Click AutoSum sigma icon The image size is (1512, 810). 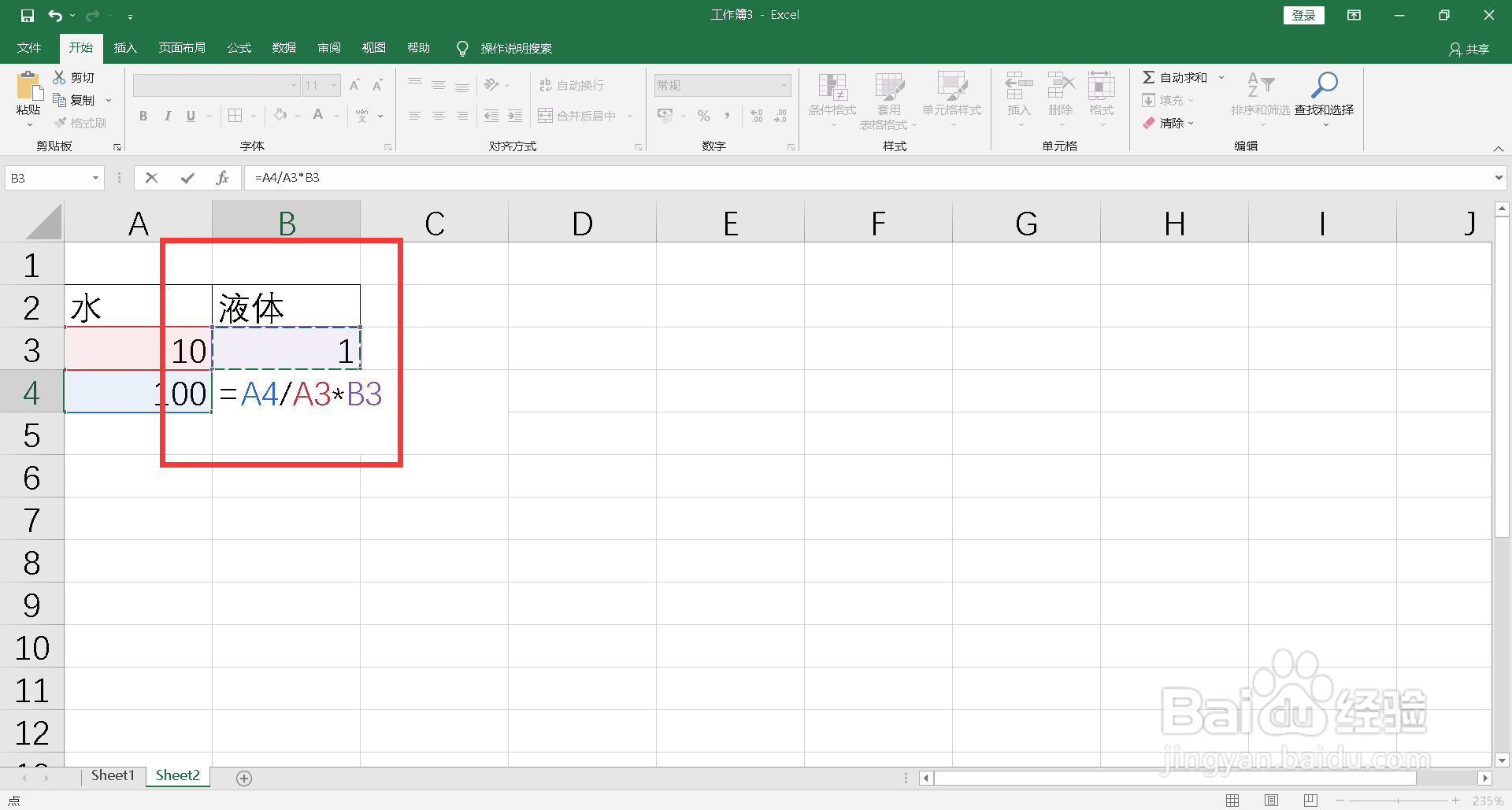pos(1149,77)
